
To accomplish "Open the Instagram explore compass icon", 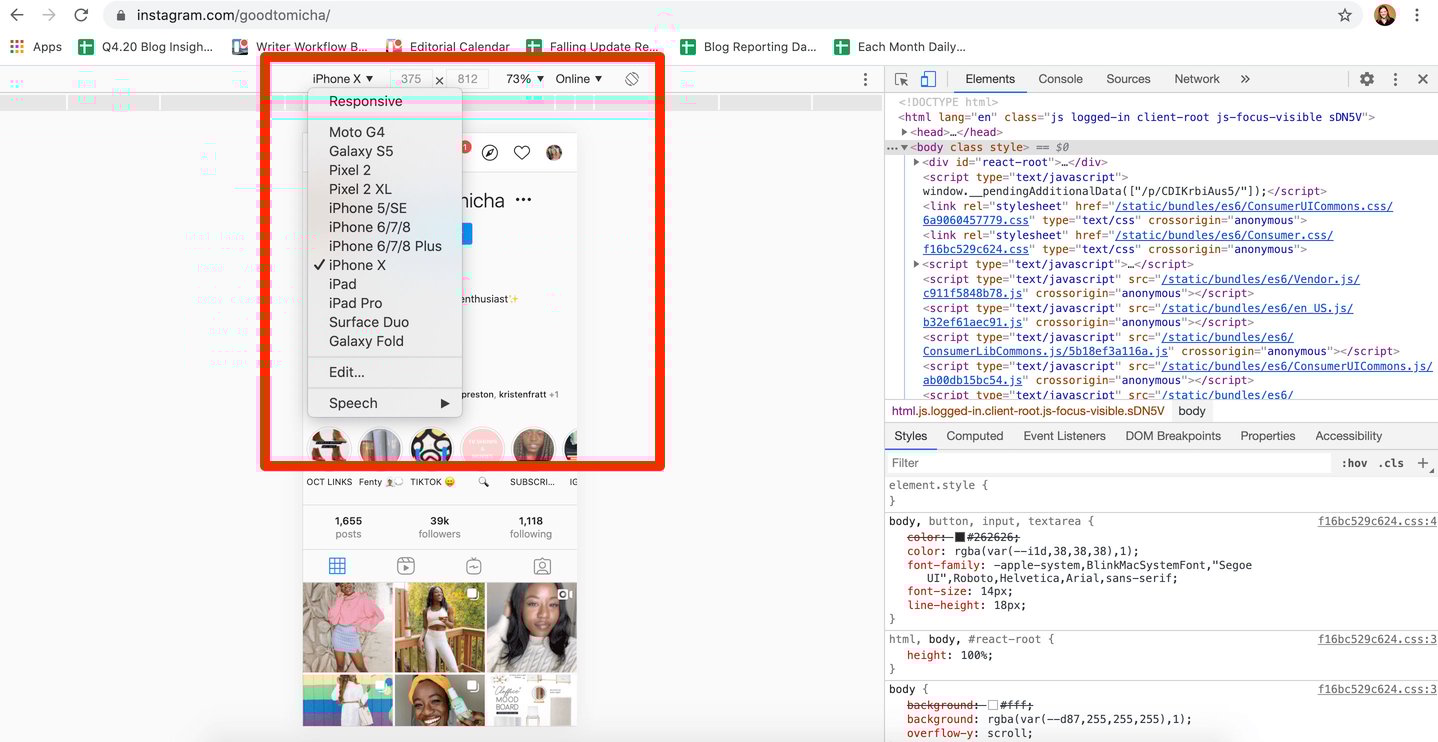I will [490, 153].
